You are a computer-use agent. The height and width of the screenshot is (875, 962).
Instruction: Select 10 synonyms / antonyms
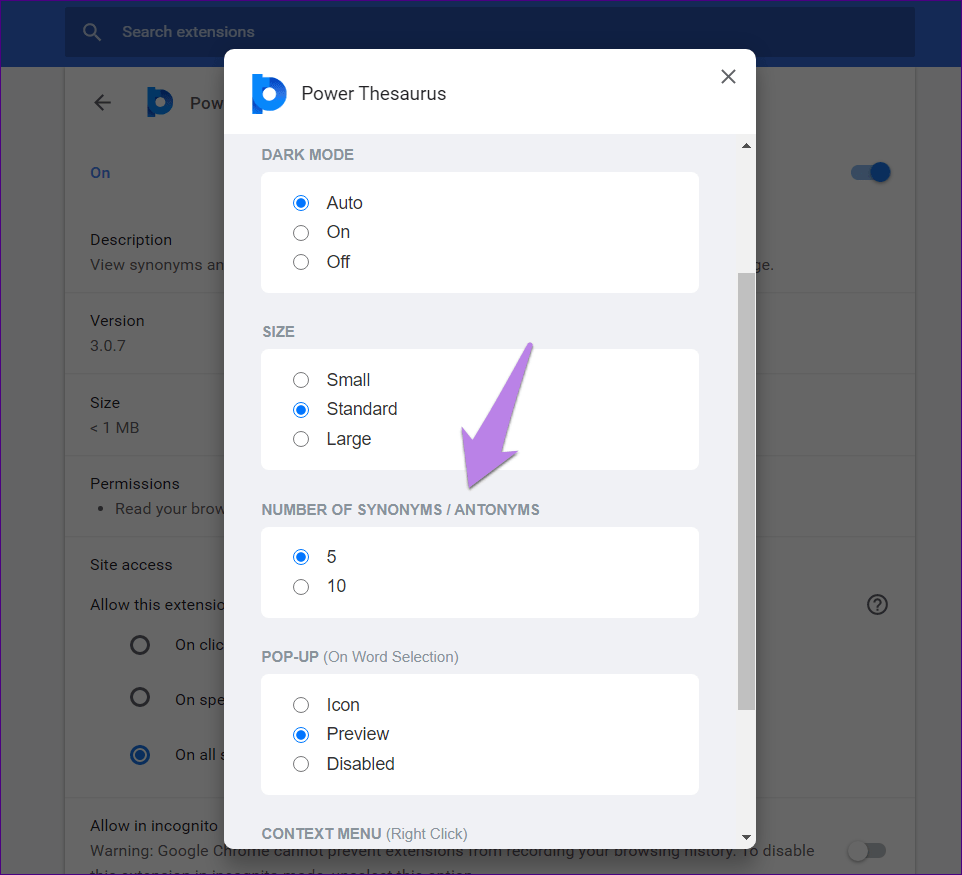301,587
